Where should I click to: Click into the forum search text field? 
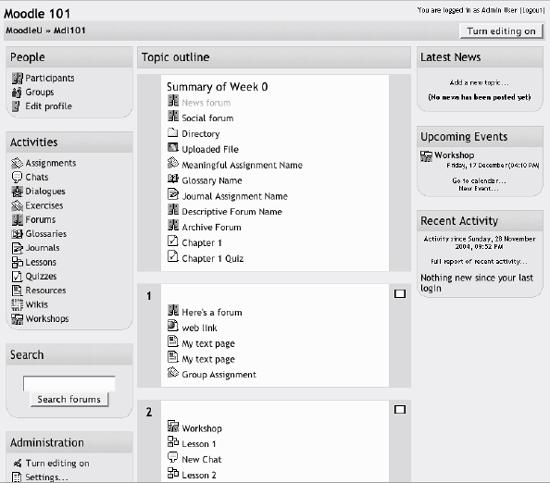[x=69, y=383]
